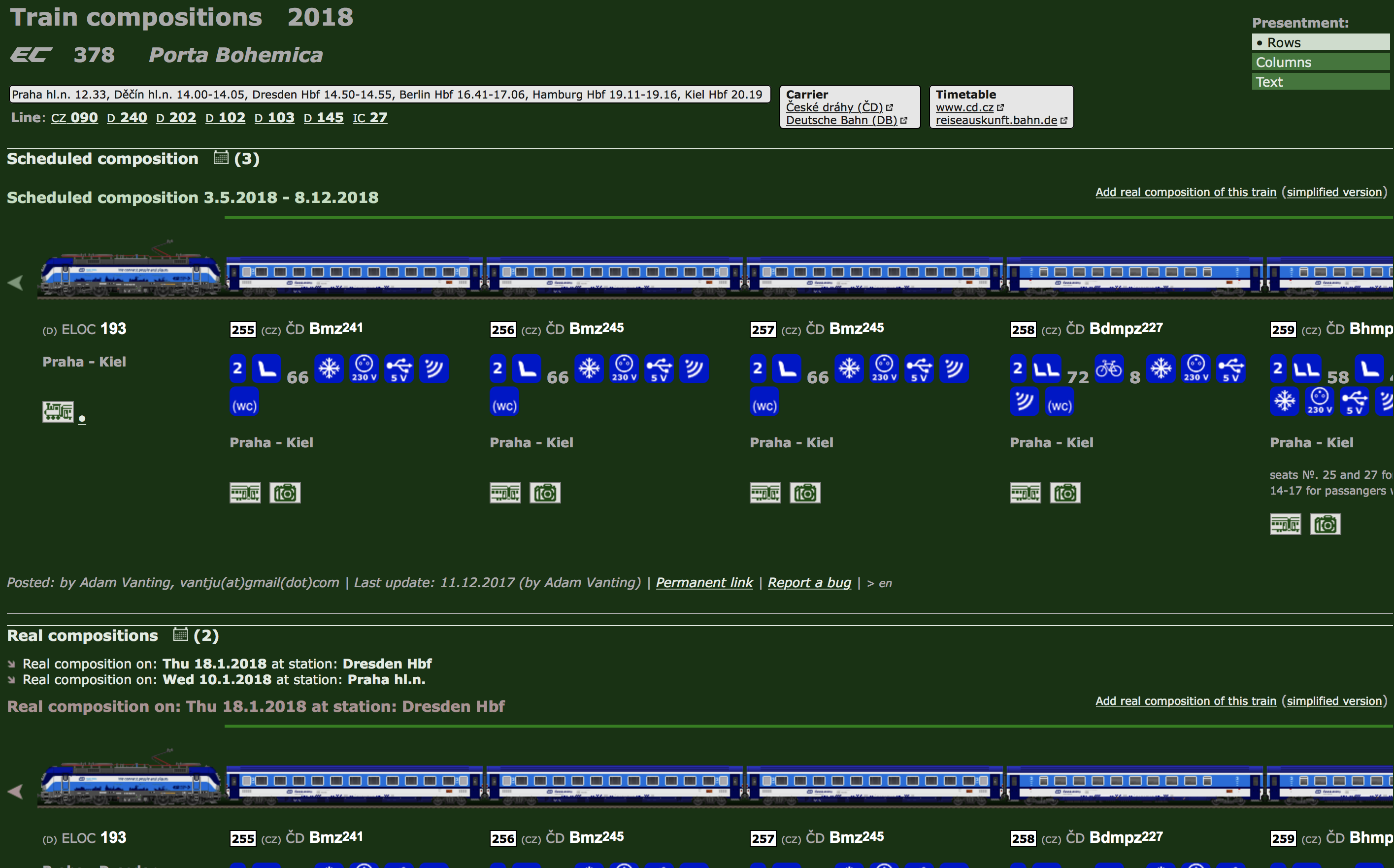1394x868 pixels.
Task: Click the dot link beside the locomotive icon
Action: pyautogui.click(x=82, y=419)
